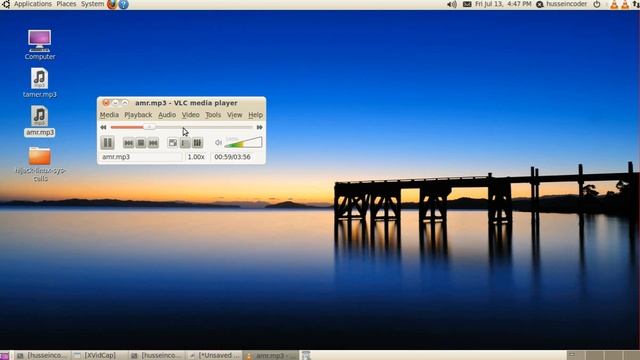Click the 00:59/03:56 elapsed time display
Viewport: 640px width, 360px height.
[x=233, y=157]
